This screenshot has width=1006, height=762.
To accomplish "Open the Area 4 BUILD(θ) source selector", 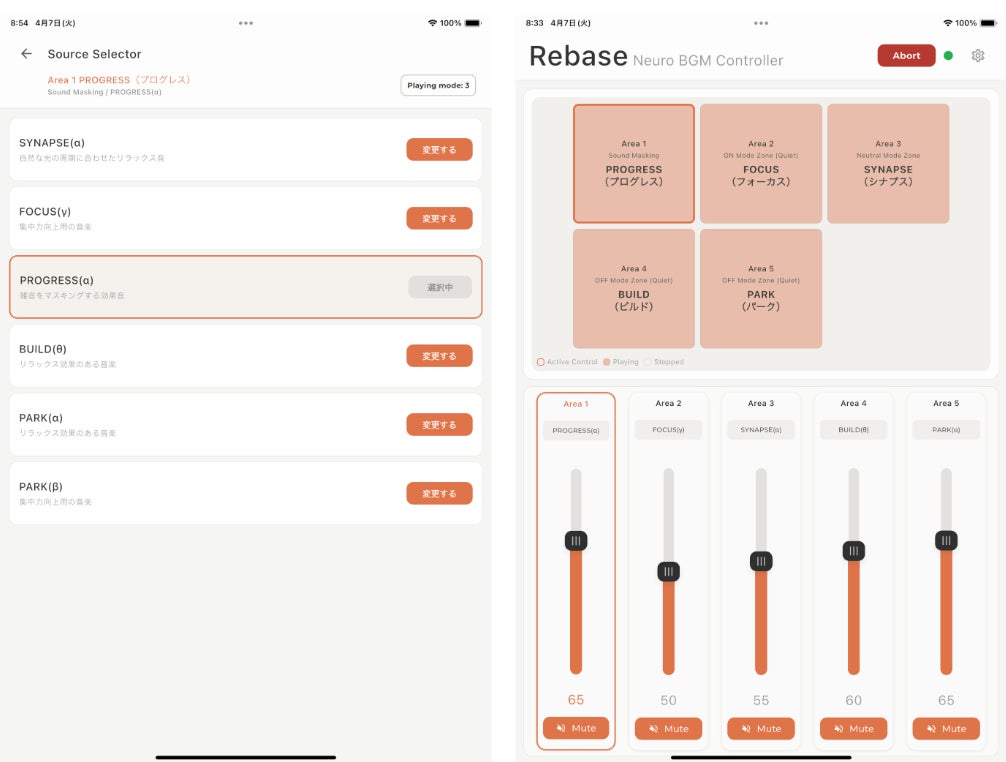I will click(853, 430).
